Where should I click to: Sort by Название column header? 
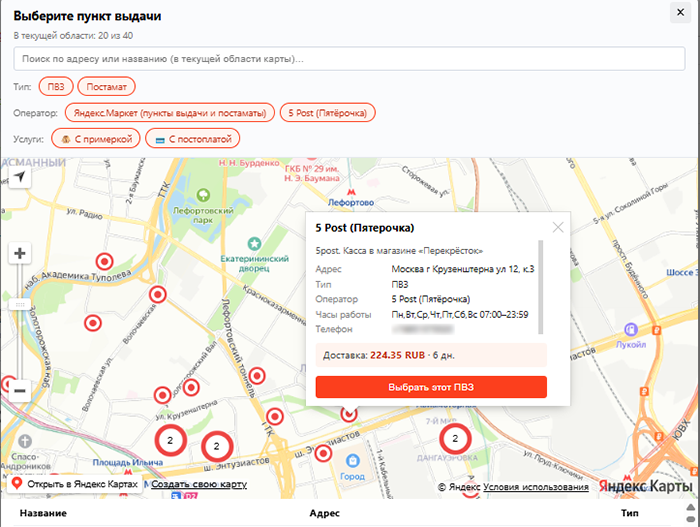[43, 513]
